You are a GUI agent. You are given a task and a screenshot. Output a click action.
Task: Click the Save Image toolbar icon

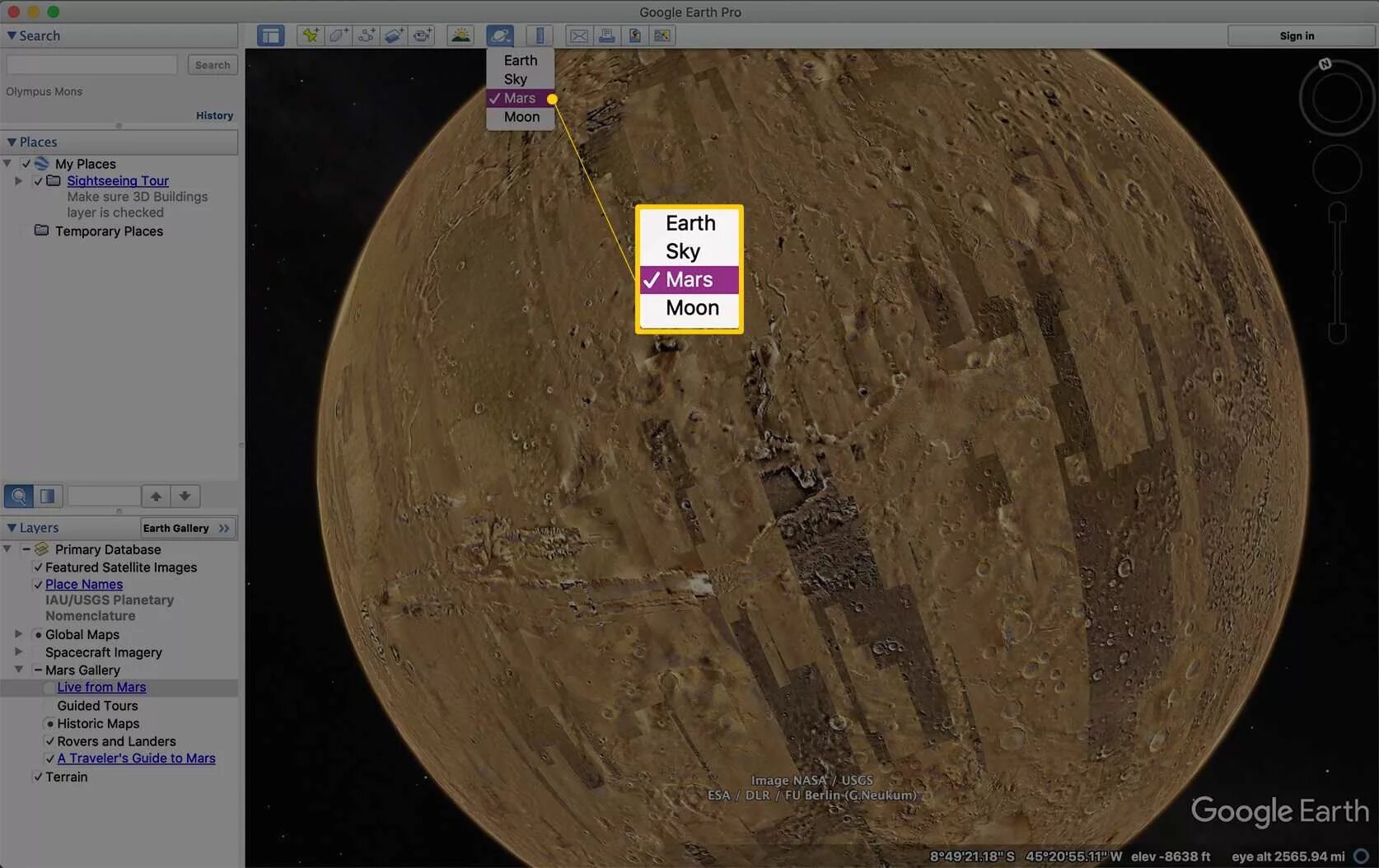[x=635, y=35]
